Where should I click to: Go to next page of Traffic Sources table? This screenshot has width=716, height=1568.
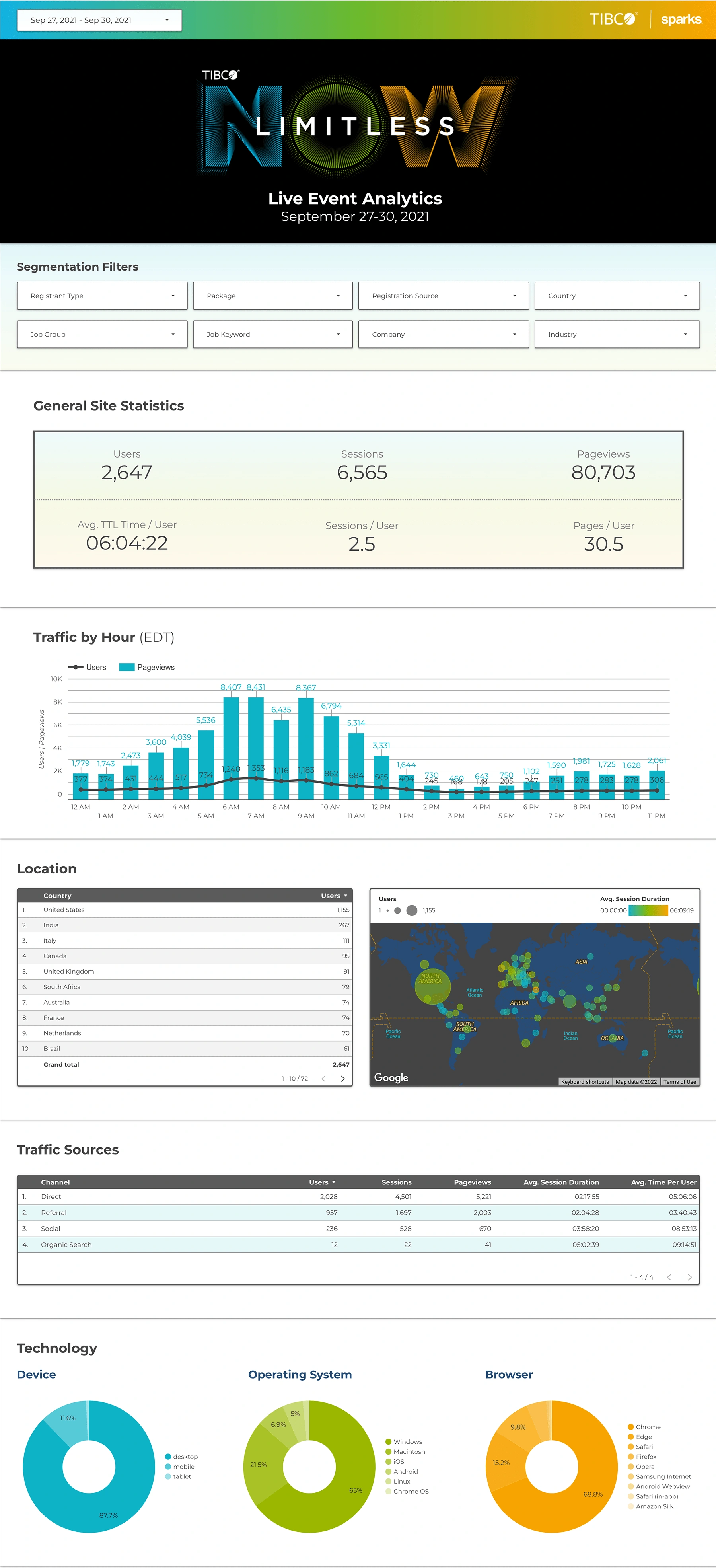pos(689,1277)
